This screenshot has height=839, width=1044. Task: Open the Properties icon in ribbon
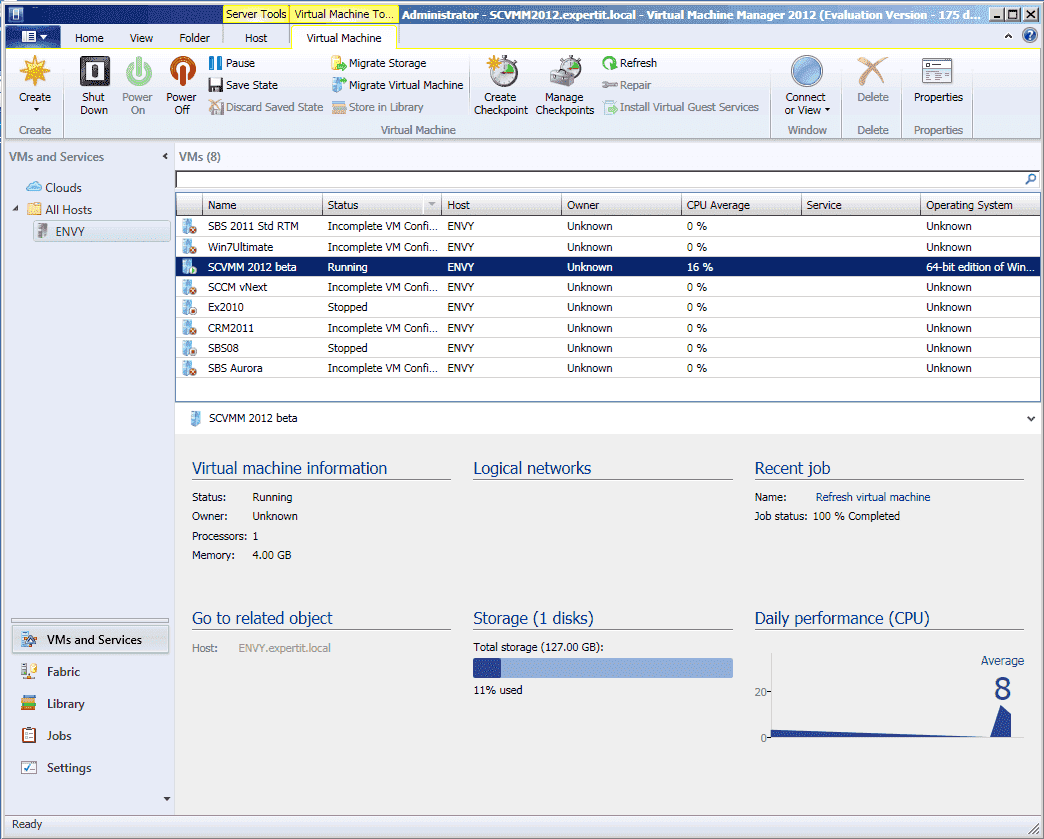click(937, 71)
